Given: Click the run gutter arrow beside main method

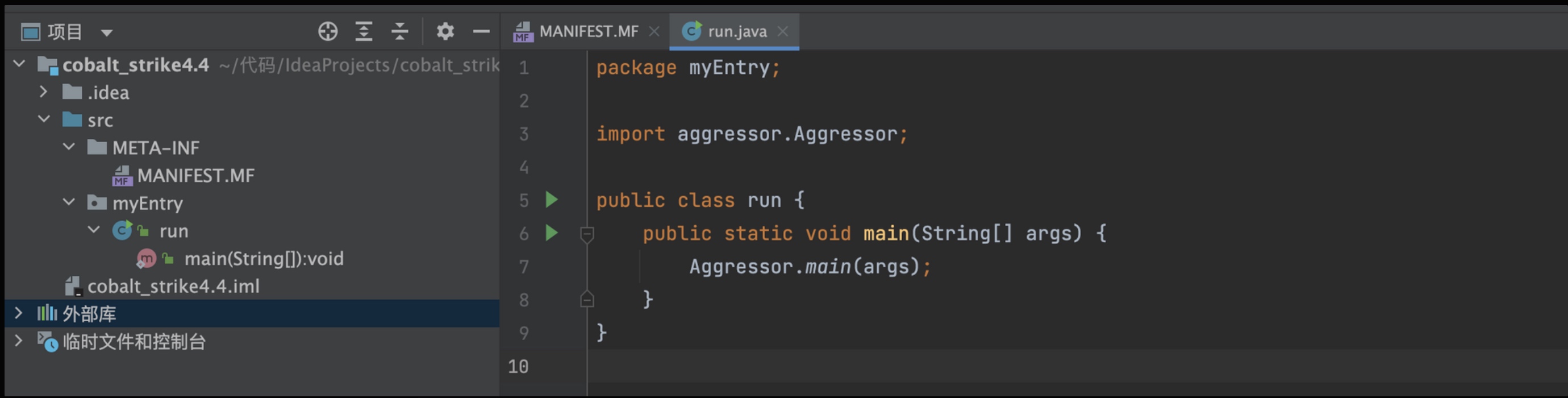Looking at the screenshot, I should tap(552, 233).
